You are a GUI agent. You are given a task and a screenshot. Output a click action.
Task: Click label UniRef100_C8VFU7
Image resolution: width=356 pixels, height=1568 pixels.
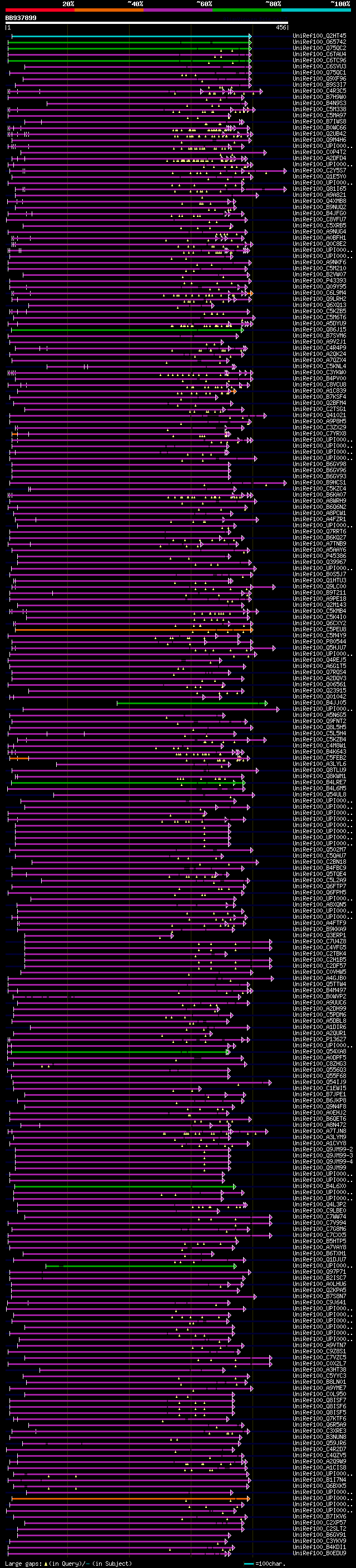pyautogui.click(x=319, y=219)
